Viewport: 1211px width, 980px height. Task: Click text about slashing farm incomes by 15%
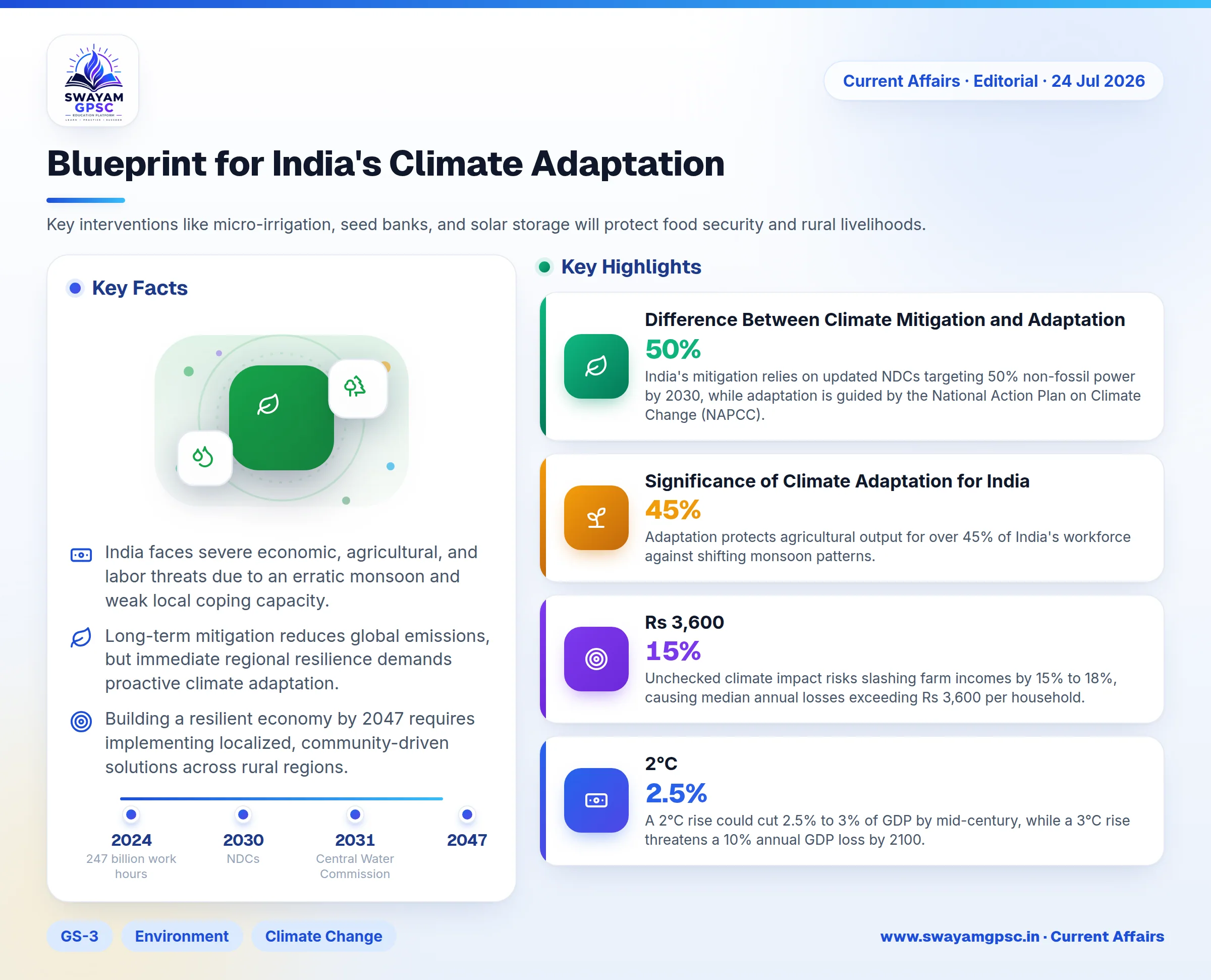[x=881, y=688]
